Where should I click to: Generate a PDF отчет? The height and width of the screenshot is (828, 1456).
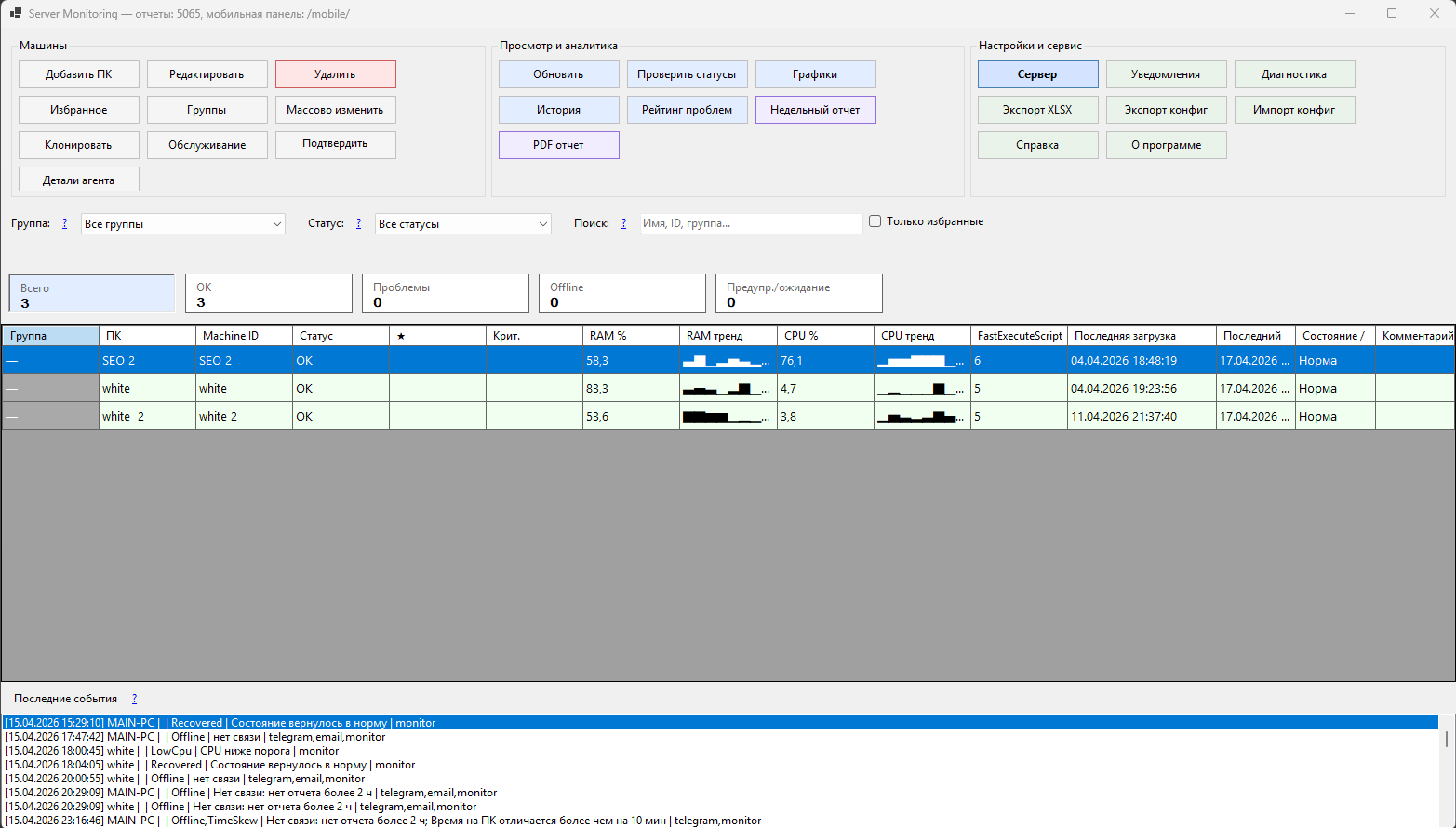coord(558,145)
